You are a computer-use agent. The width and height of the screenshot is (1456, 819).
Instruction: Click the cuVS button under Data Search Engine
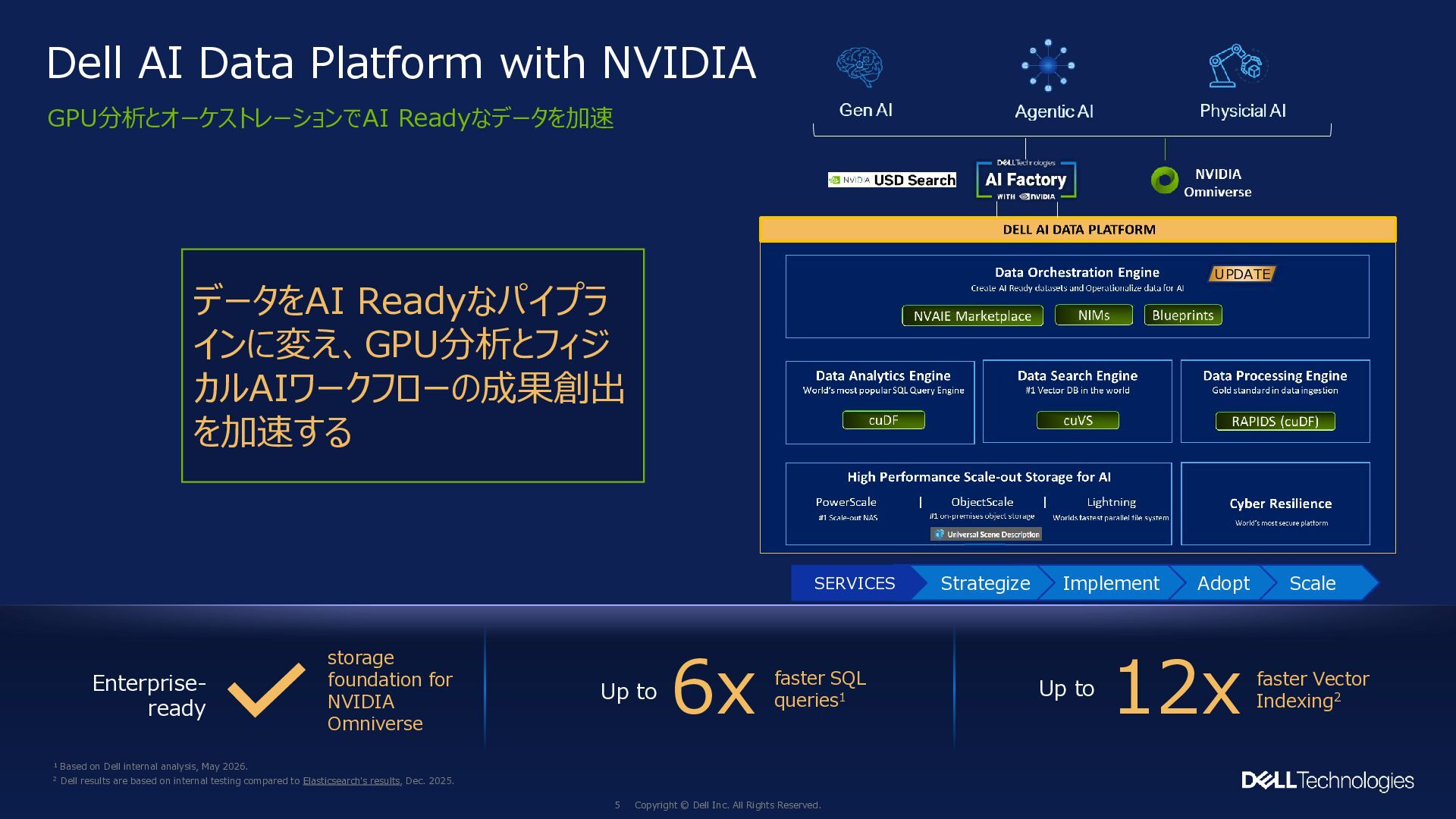tap(1078, 420)
